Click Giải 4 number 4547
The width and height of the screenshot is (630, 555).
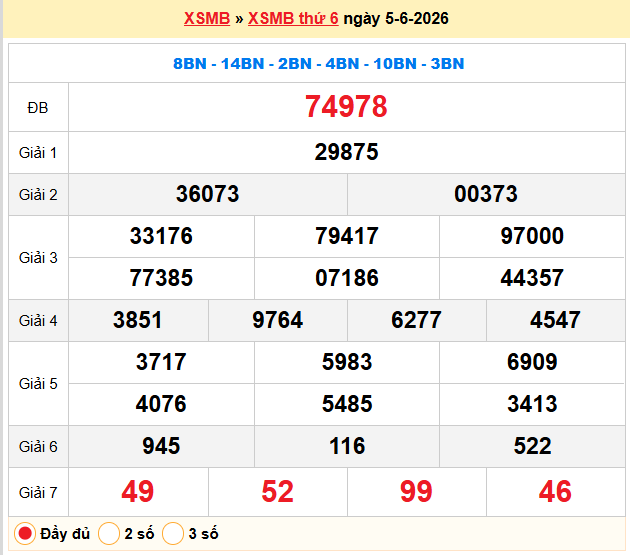tap(555, 320)
